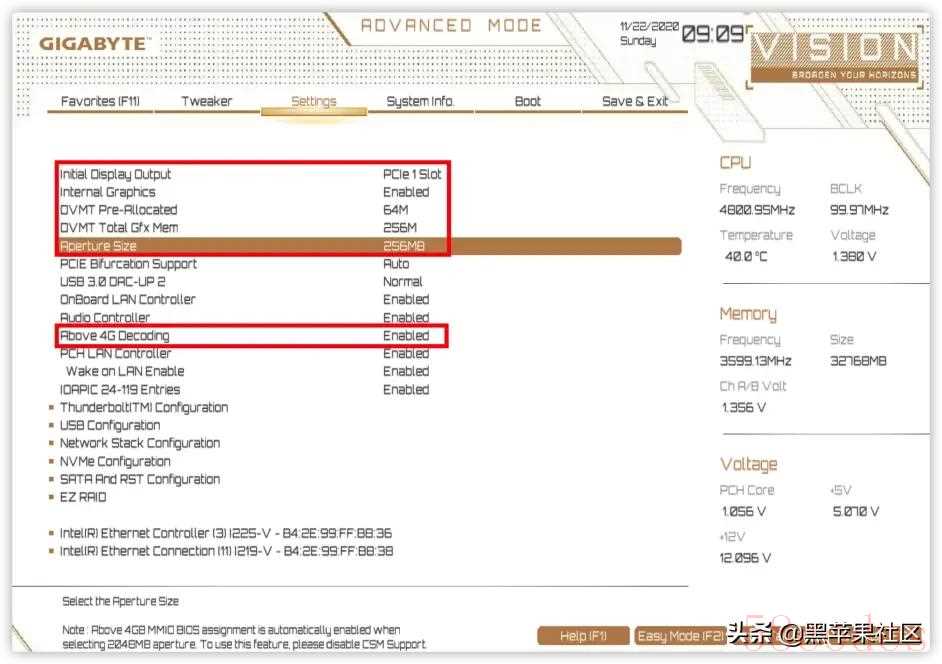
Task: Click the memory size 32768MB value
Action: pos(858,361)
